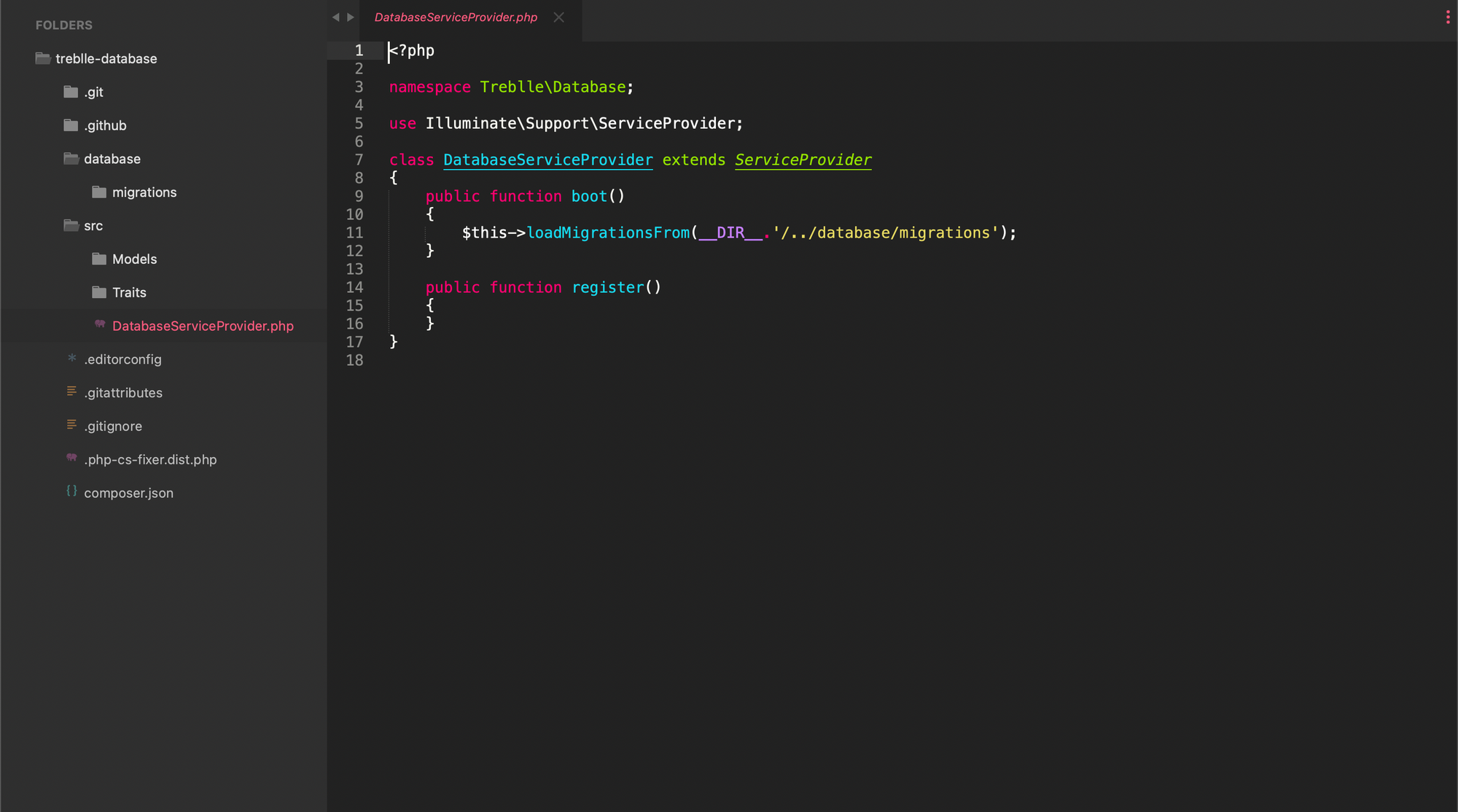Close the DatabaseServiceProvider.php tab

[x=559, y=17]
